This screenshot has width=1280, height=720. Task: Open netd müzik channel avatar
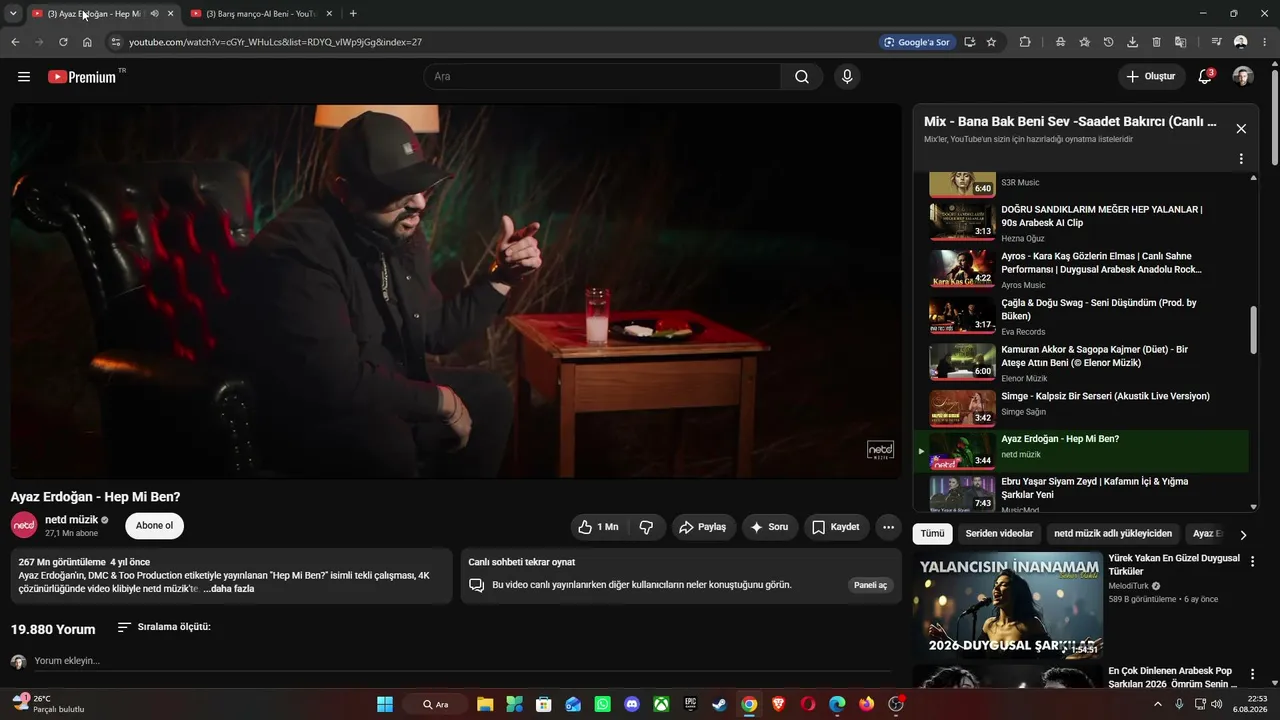(24, 525)
